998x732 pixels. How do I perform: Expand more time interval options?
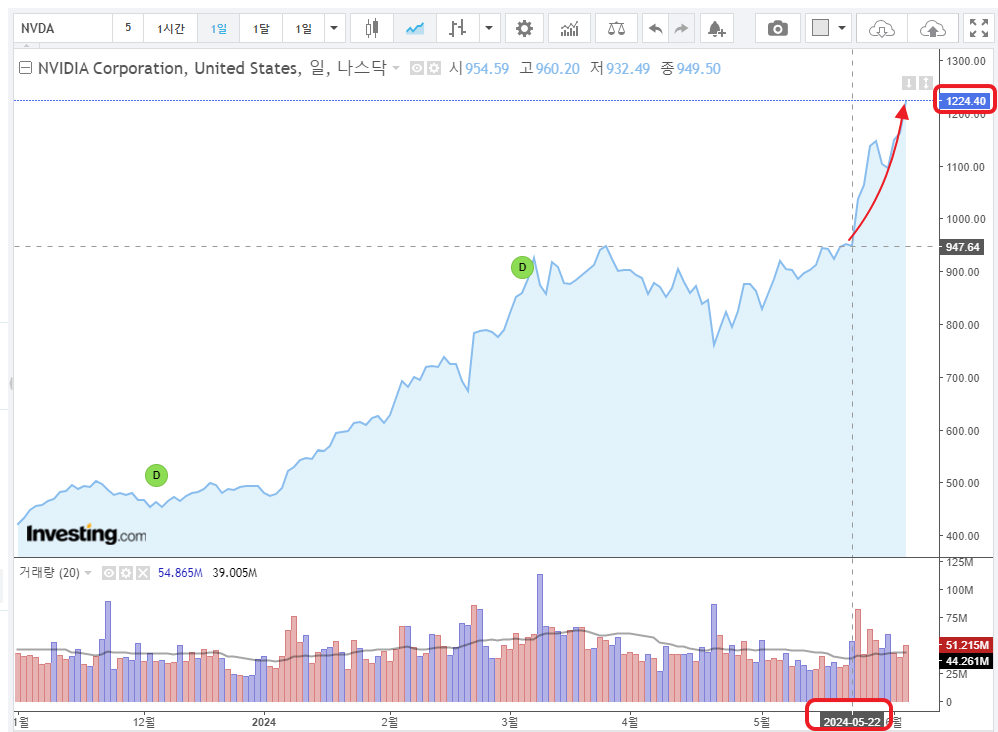point(334,28)
